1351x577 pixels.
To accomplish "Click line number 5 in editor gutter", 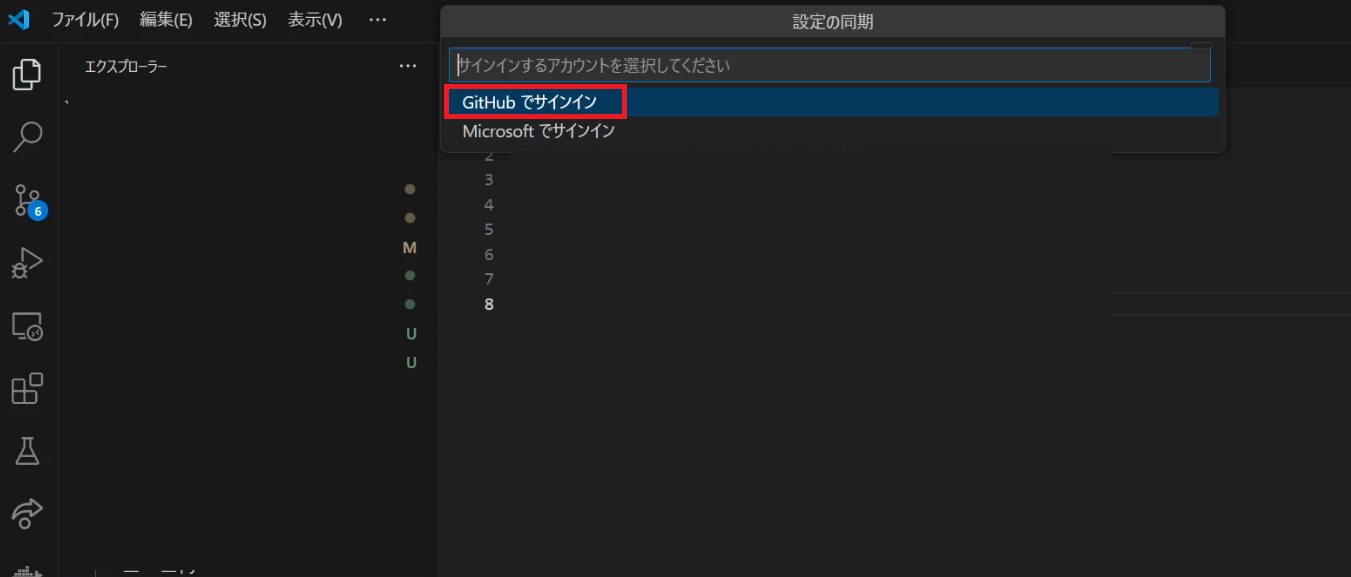I will coord(489,230).
